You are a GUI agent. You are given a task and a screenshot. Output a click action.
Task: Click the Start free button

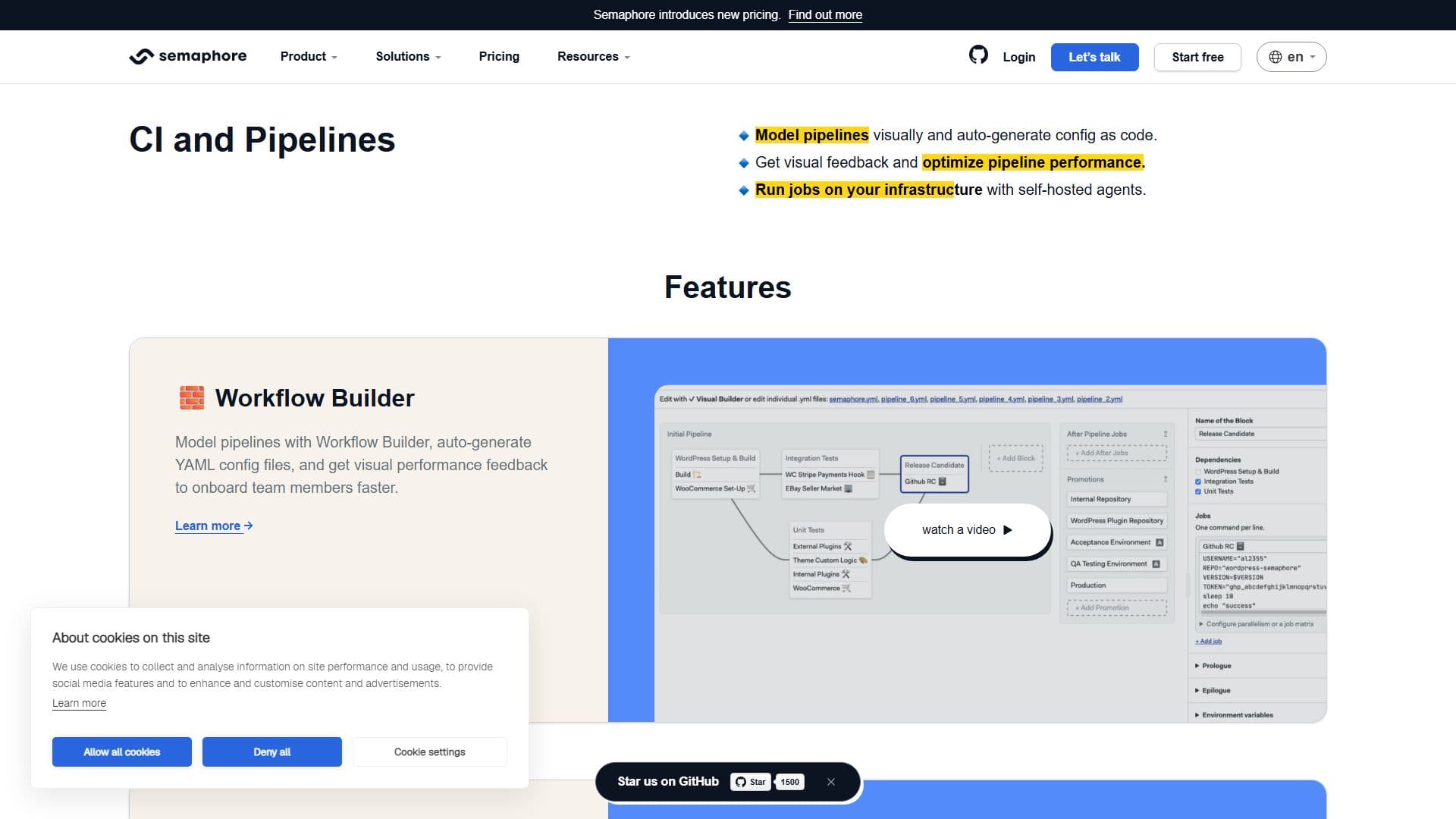tap(1197, 57)
